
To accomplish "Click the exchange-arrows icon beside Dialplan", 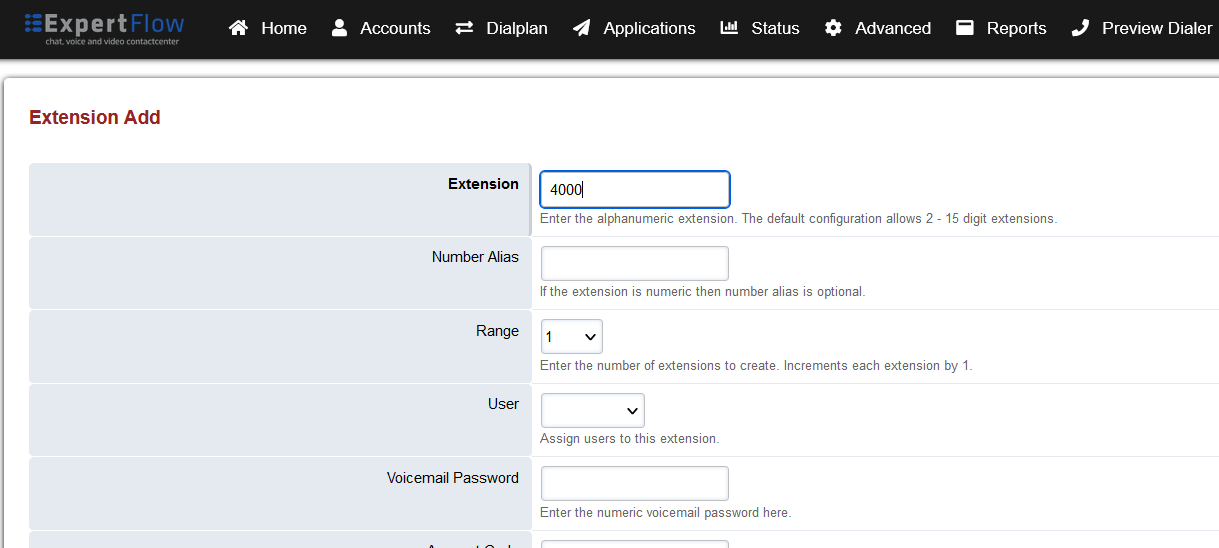I will pyautogui.click(x=464, y=28).
